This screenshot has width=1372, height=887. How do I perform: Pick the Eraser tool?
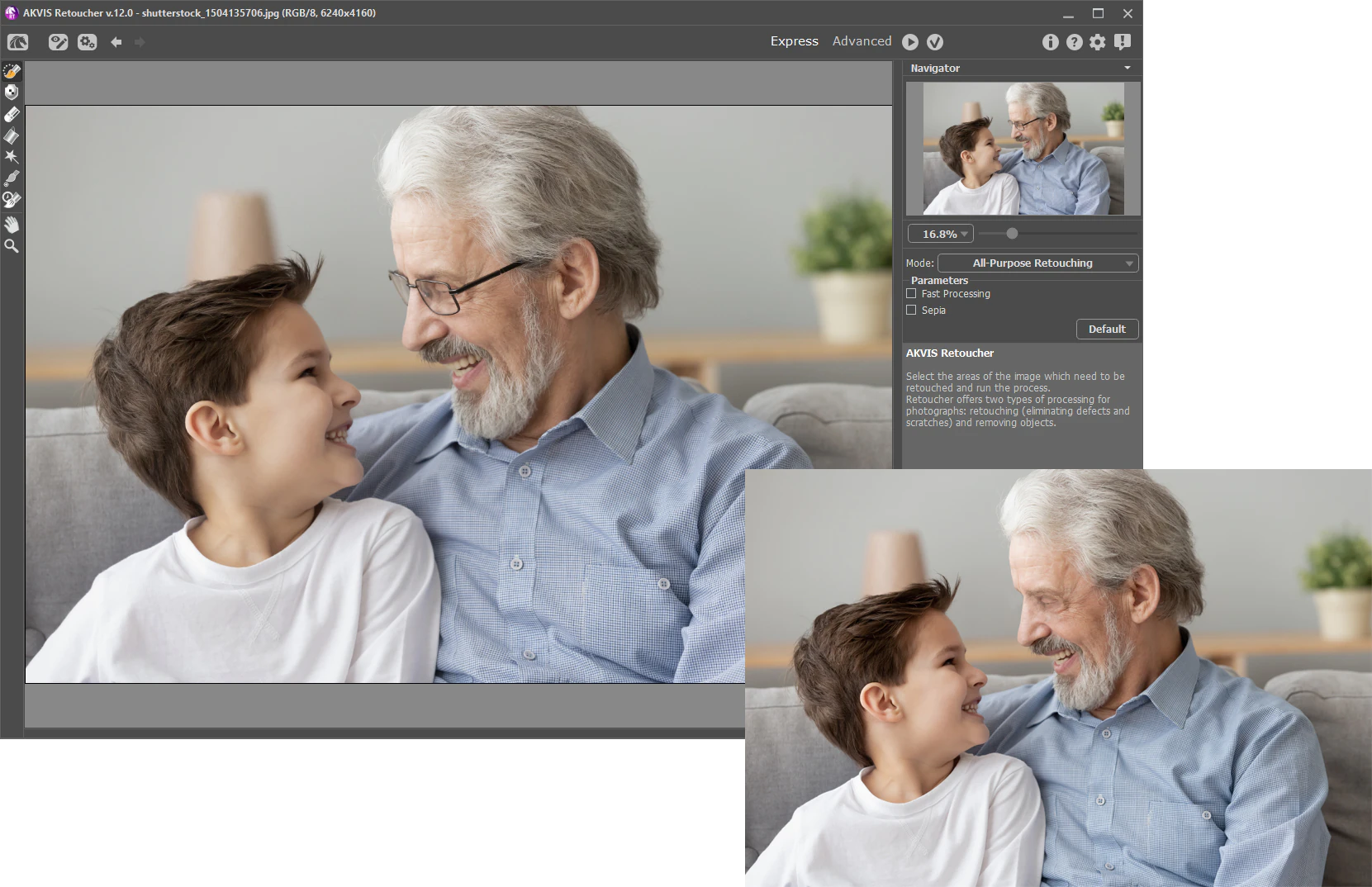pos(12,114)
